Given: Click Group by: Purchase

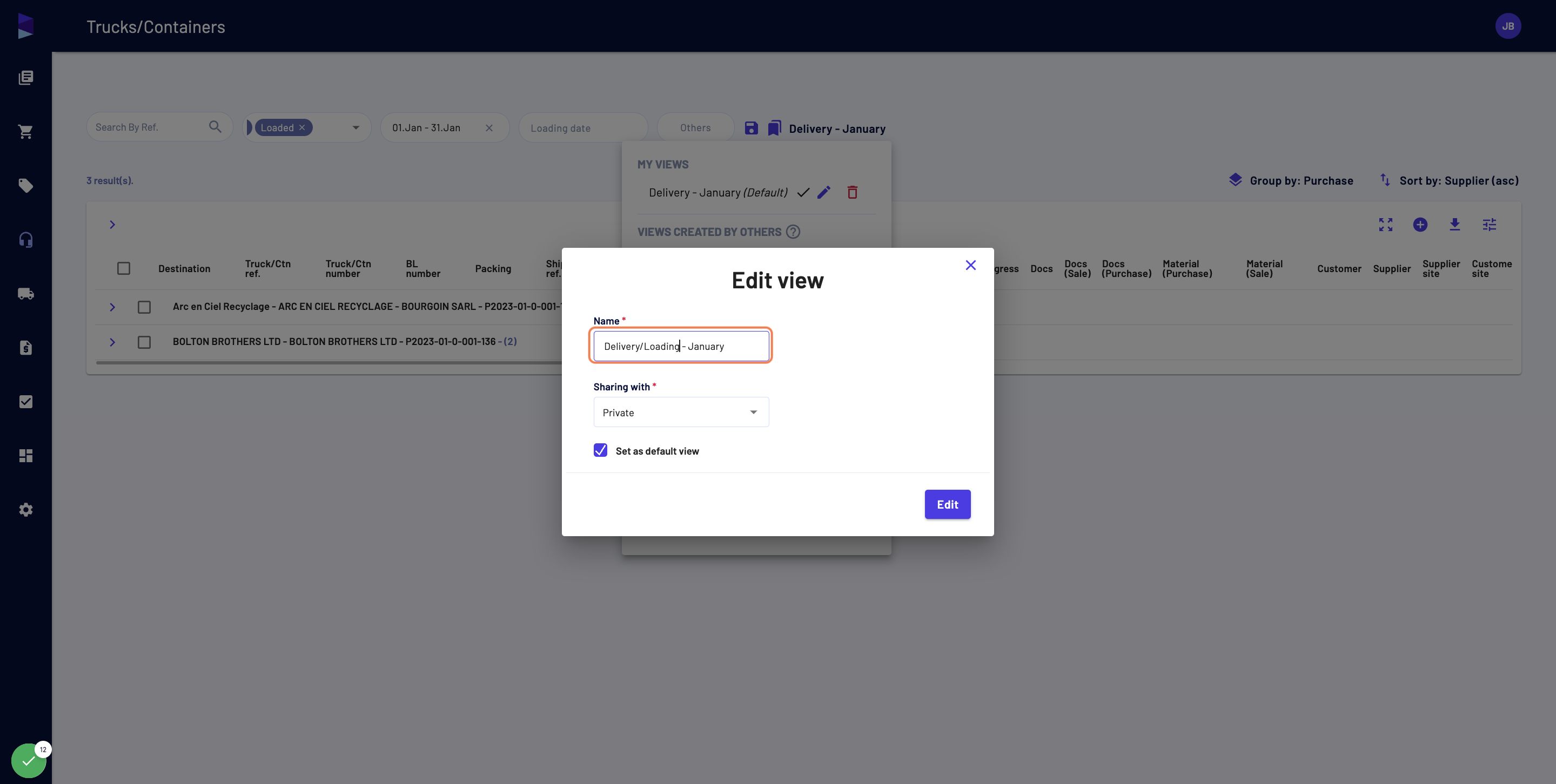Looking at the screenshot, I should point(1291,180).
